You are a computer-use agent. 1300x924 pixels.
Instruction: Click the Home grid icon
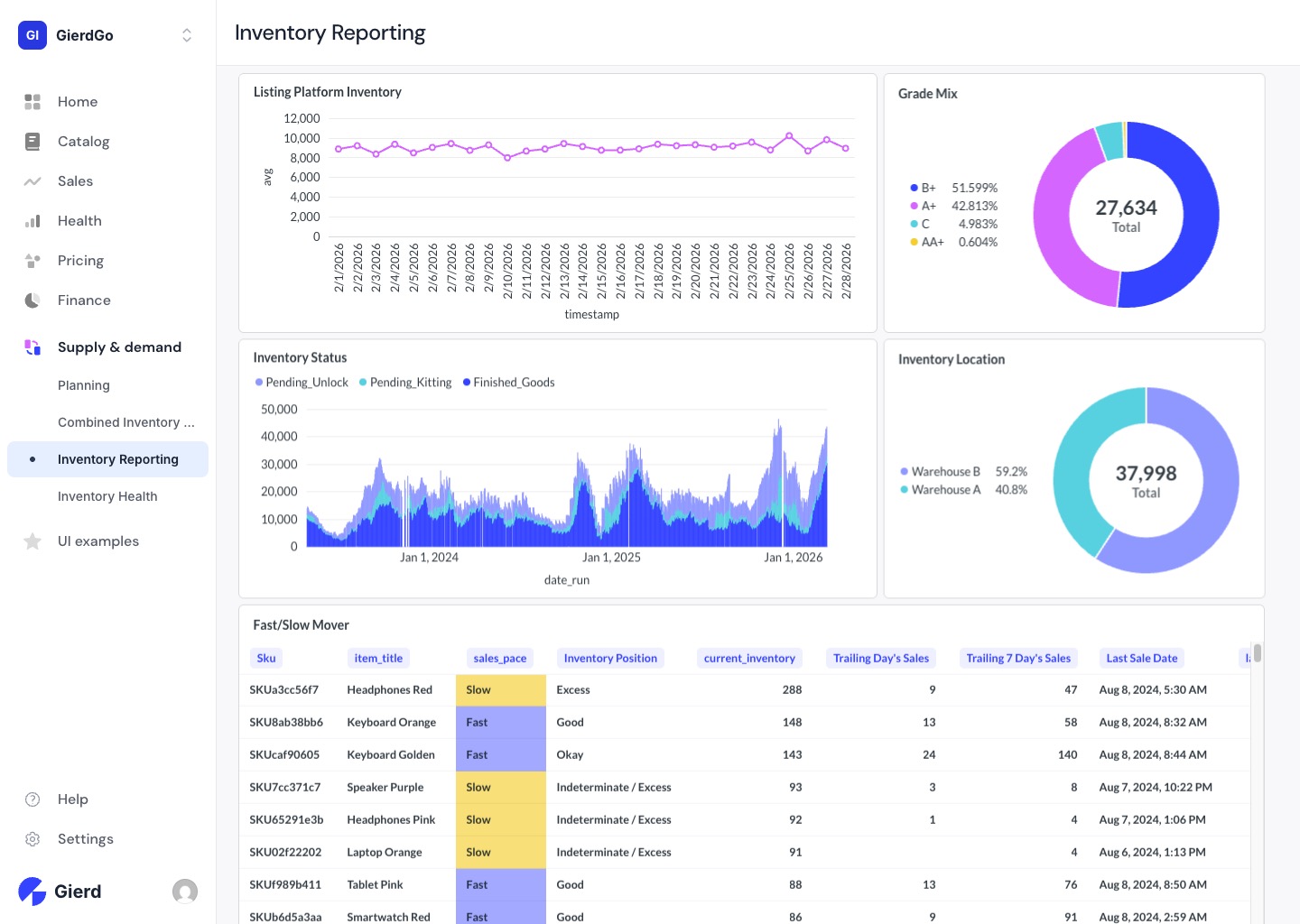coord(32,102)
